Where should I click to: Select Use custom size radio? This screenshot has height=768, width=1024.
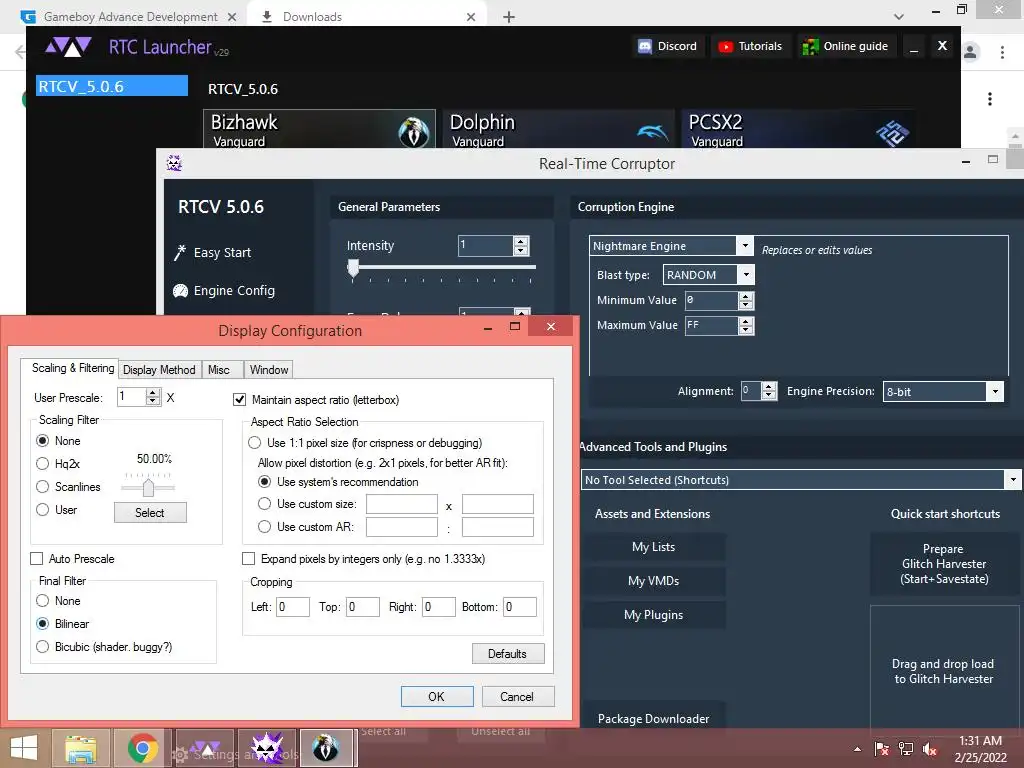264,504
